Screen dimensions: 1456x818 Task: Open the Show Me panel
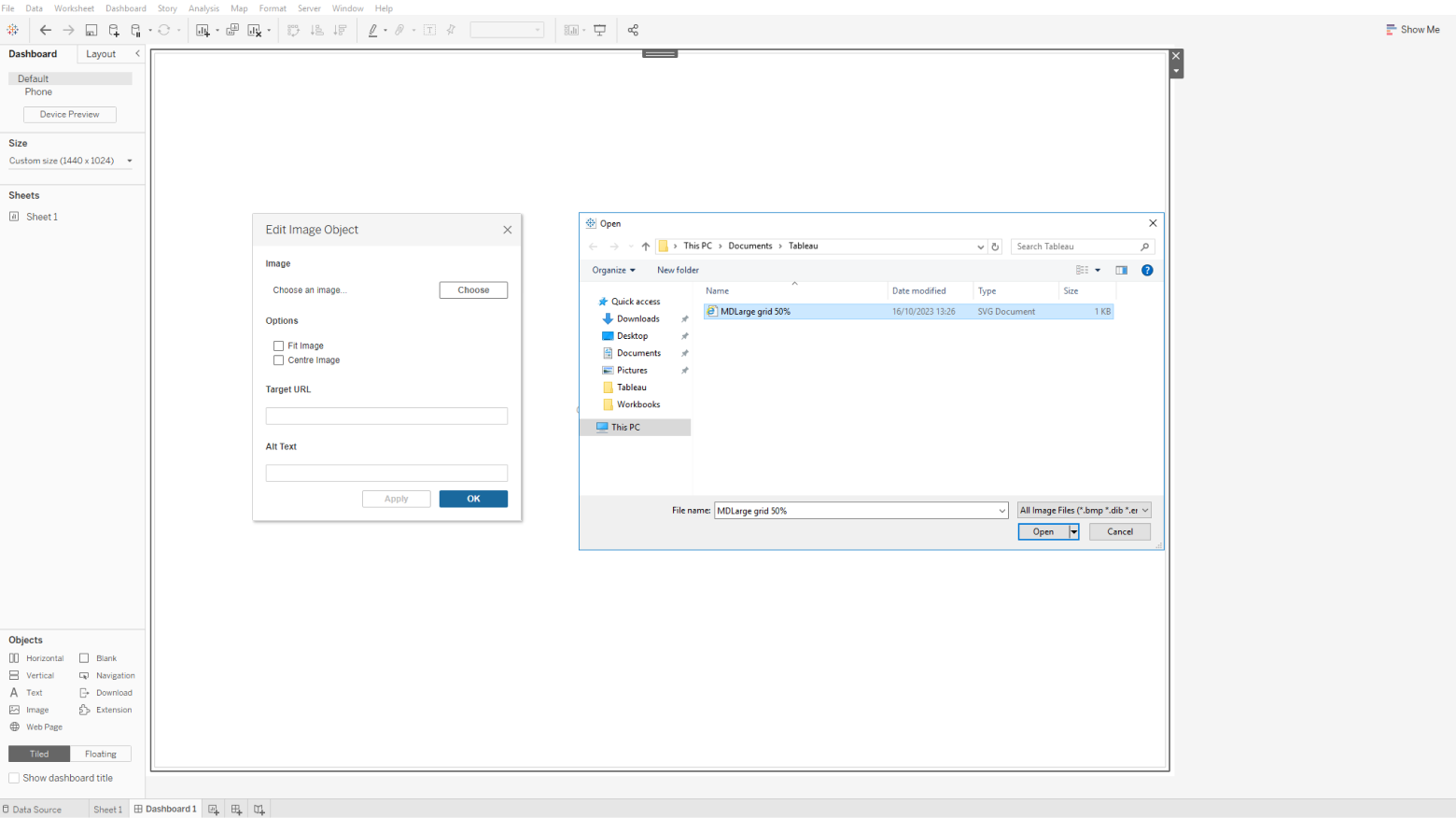coord(1413,29)
